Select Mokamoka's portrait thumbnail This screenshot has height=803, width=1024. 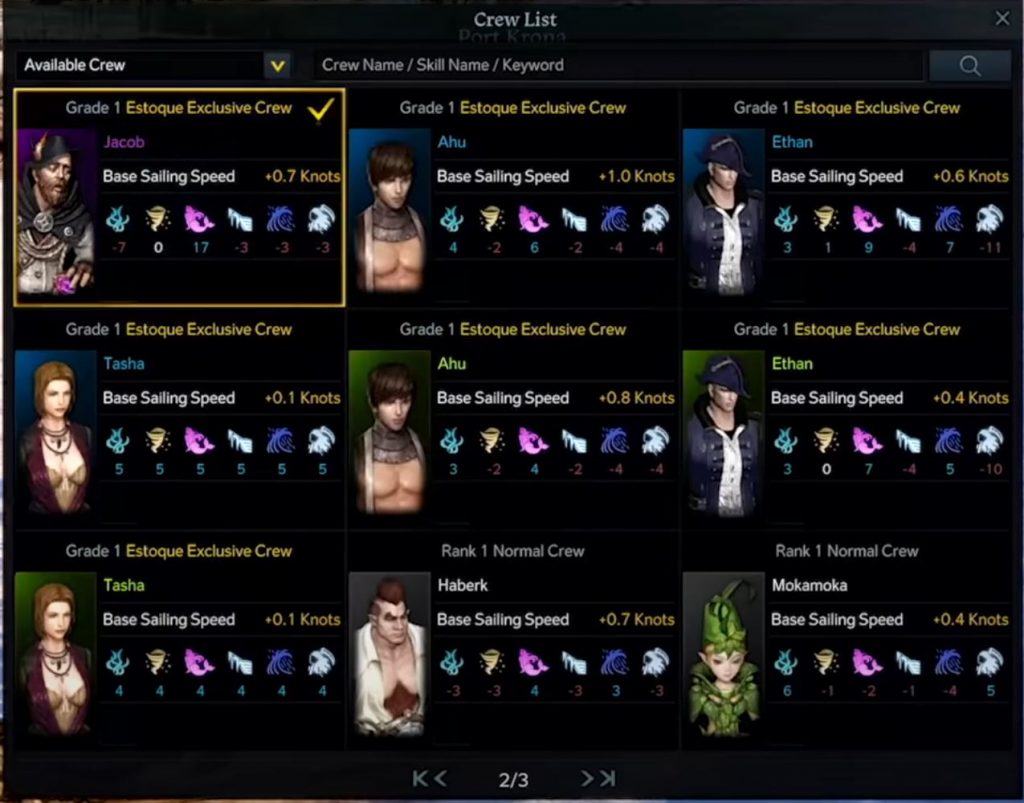(723, 655)
